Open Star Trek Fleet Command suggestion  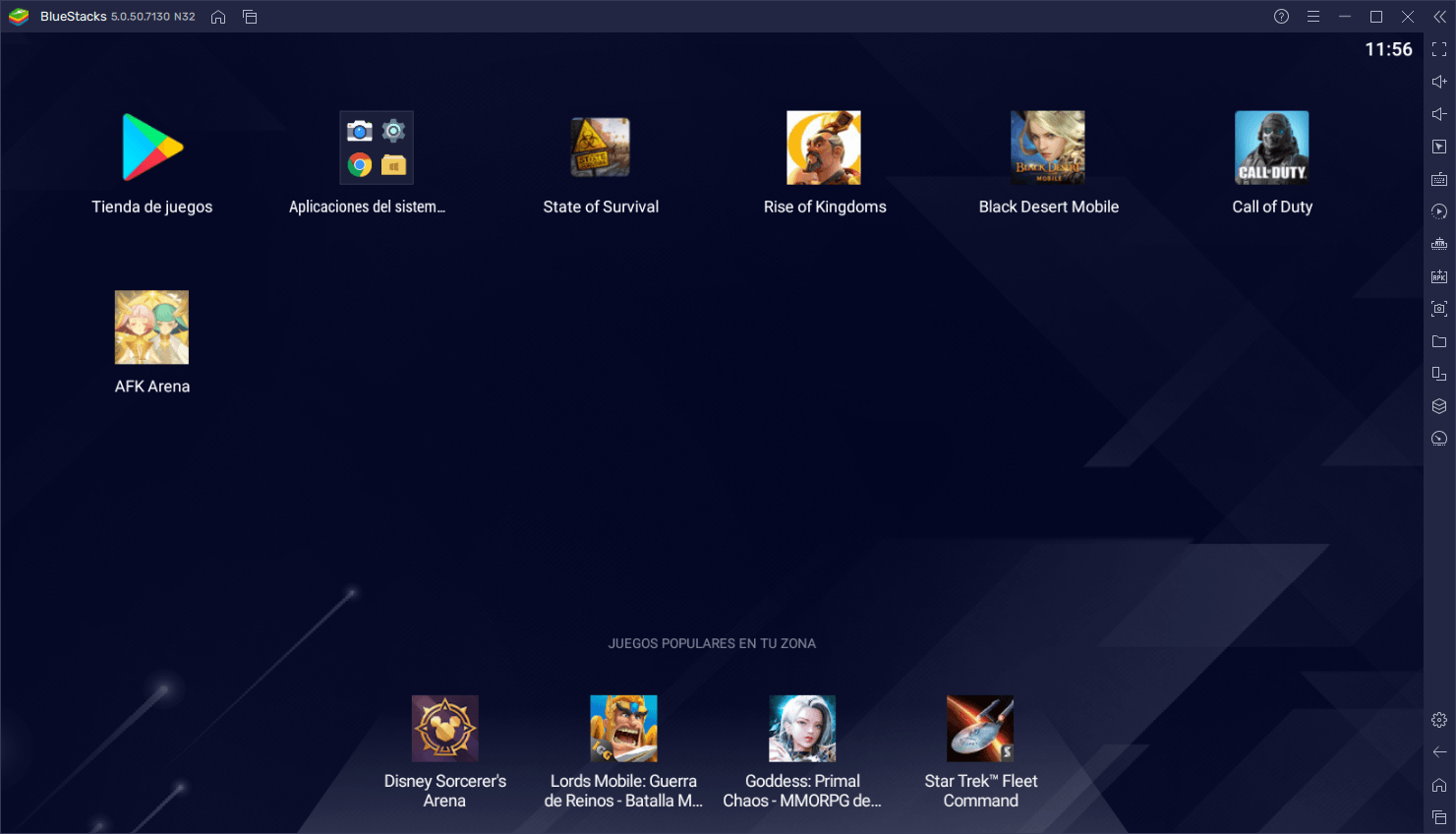(980, 729)
